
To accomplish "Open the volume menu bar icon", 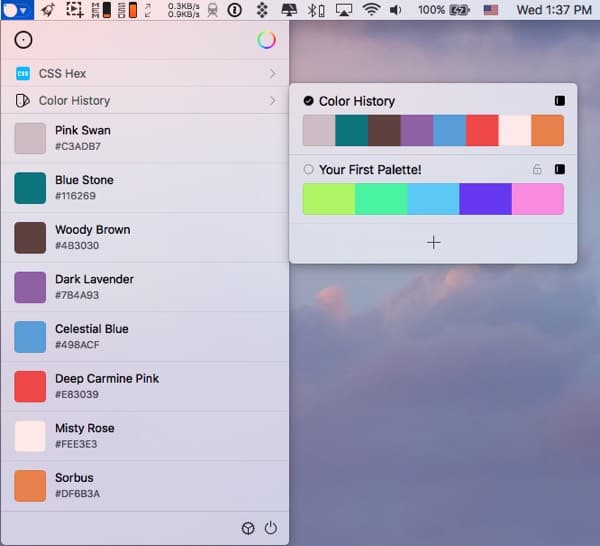I will 396,10.
